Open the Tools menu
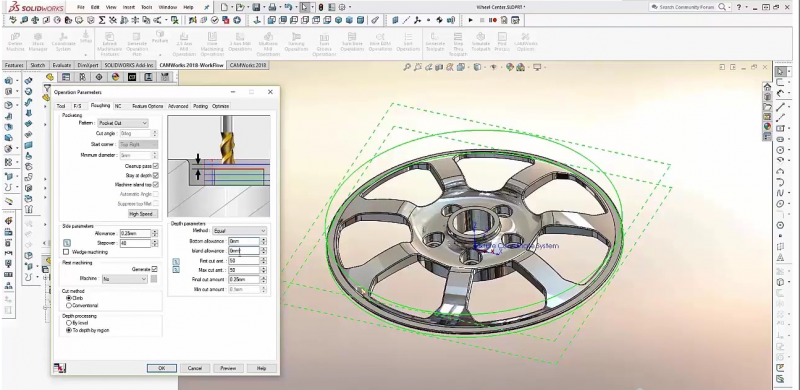Viewport: 800px width, 390px height. coord(146,7)
